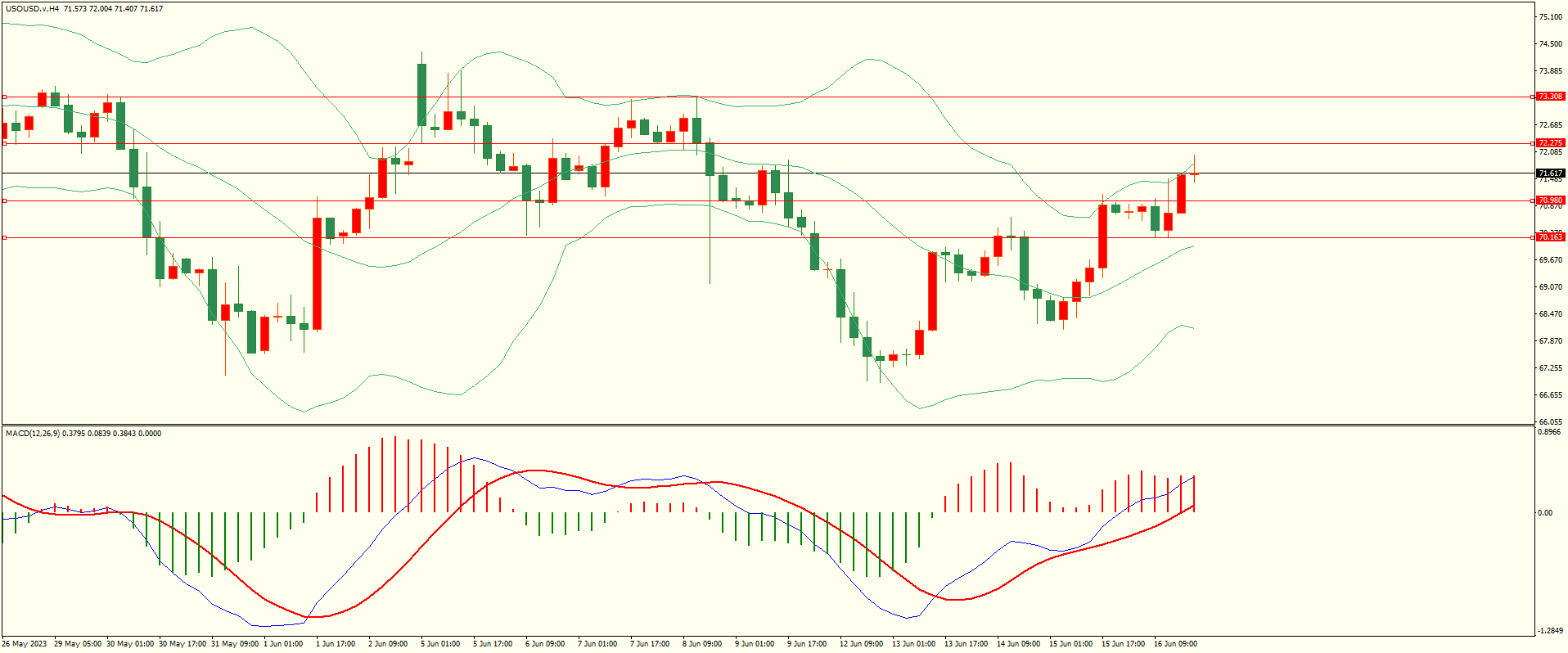The image size is (1568, 653).
Task: Select left-edge handle of 70.163 horizontal line
Action: pos(4,237)
